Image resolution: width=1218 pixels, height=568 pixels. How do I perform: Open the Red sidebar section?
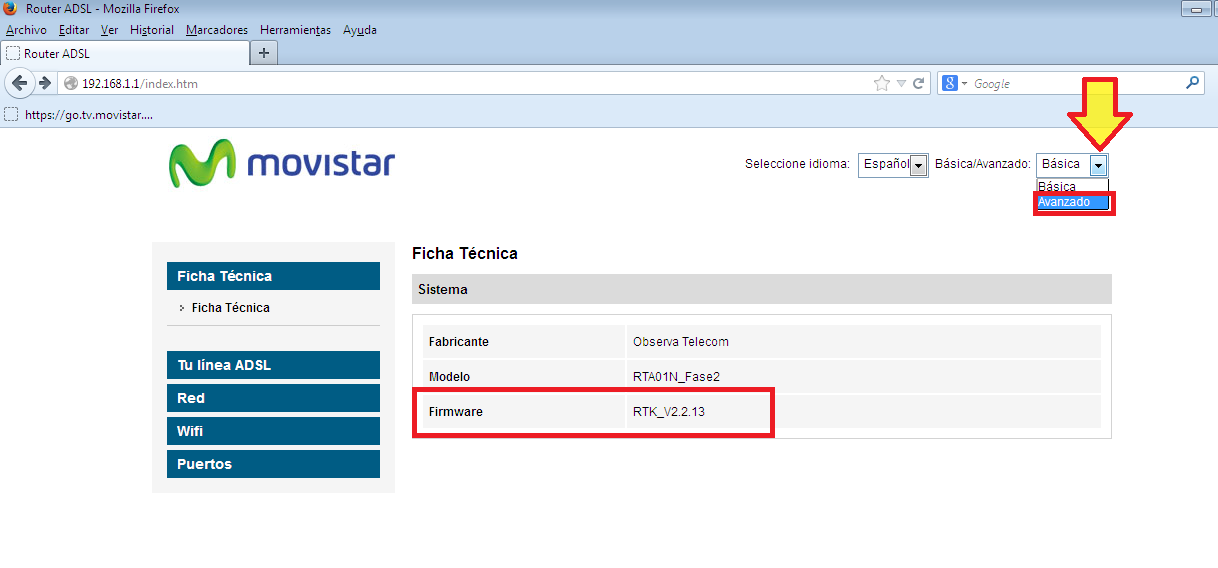[x=273, y=398]
